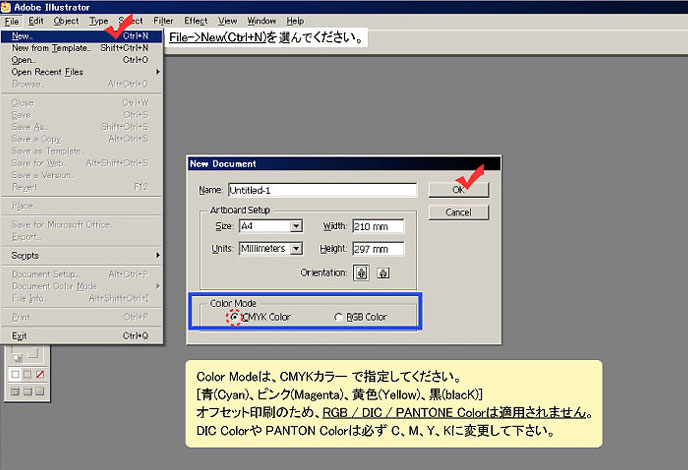Viewport: 688px width, 470px height.
Task: Click Default Fill and Stroke icon in toolbox
Action: coord(17,358)
